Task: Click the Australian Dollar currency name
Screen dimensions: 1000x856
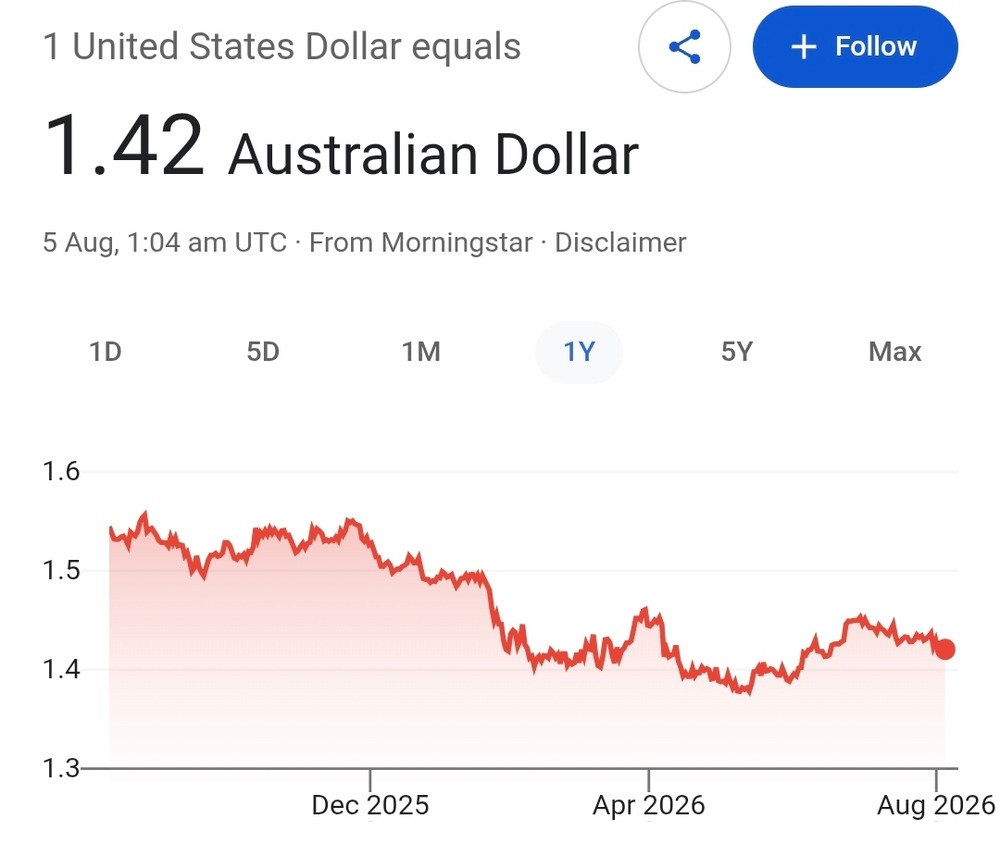Action: coord(434,154)
